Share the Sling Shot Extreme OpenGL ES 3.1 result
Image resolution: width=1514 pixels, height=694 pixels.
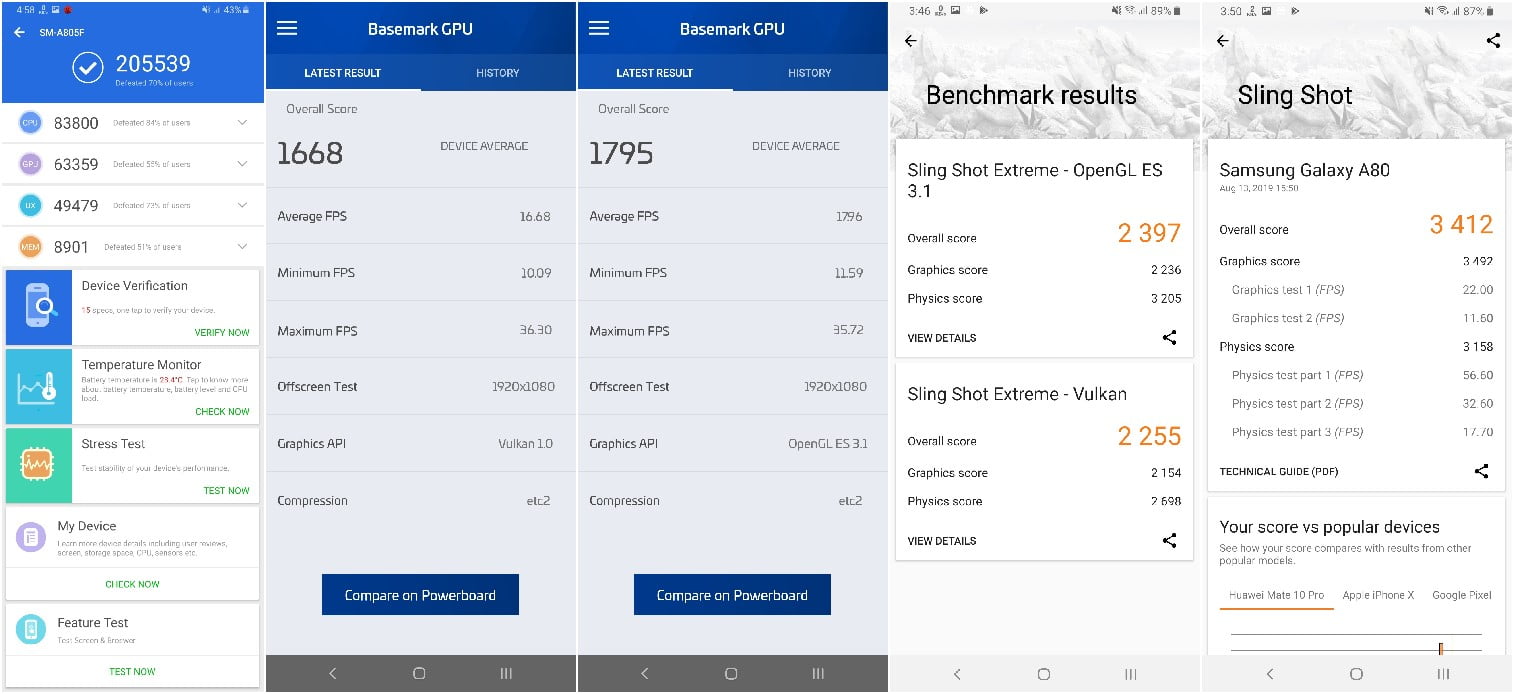1169,338
